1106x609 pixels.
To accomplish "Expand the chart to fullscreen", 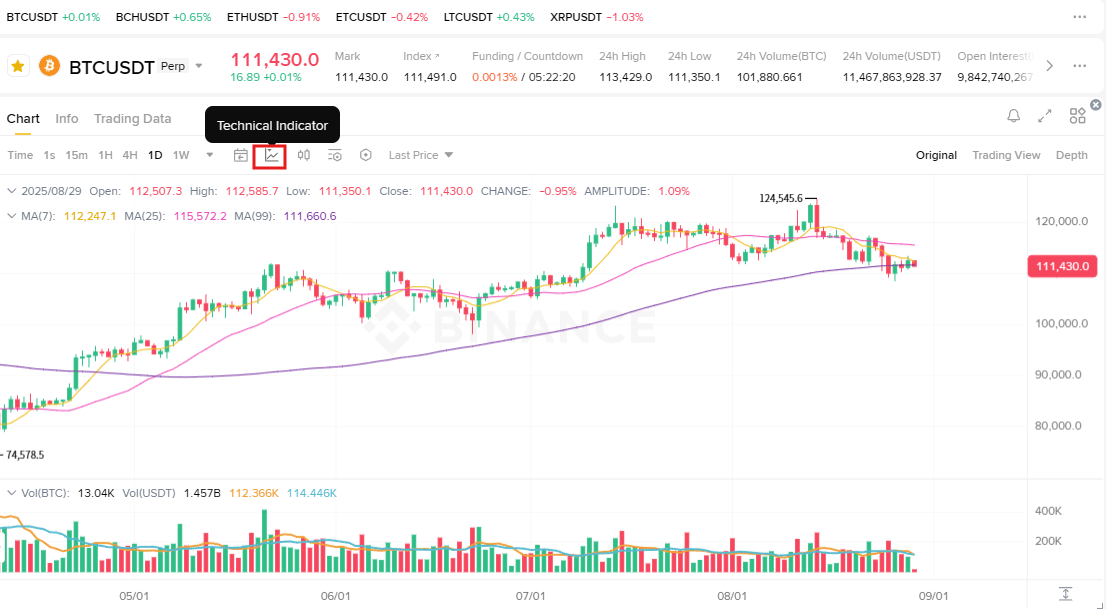I will [x=1045, y=116].
